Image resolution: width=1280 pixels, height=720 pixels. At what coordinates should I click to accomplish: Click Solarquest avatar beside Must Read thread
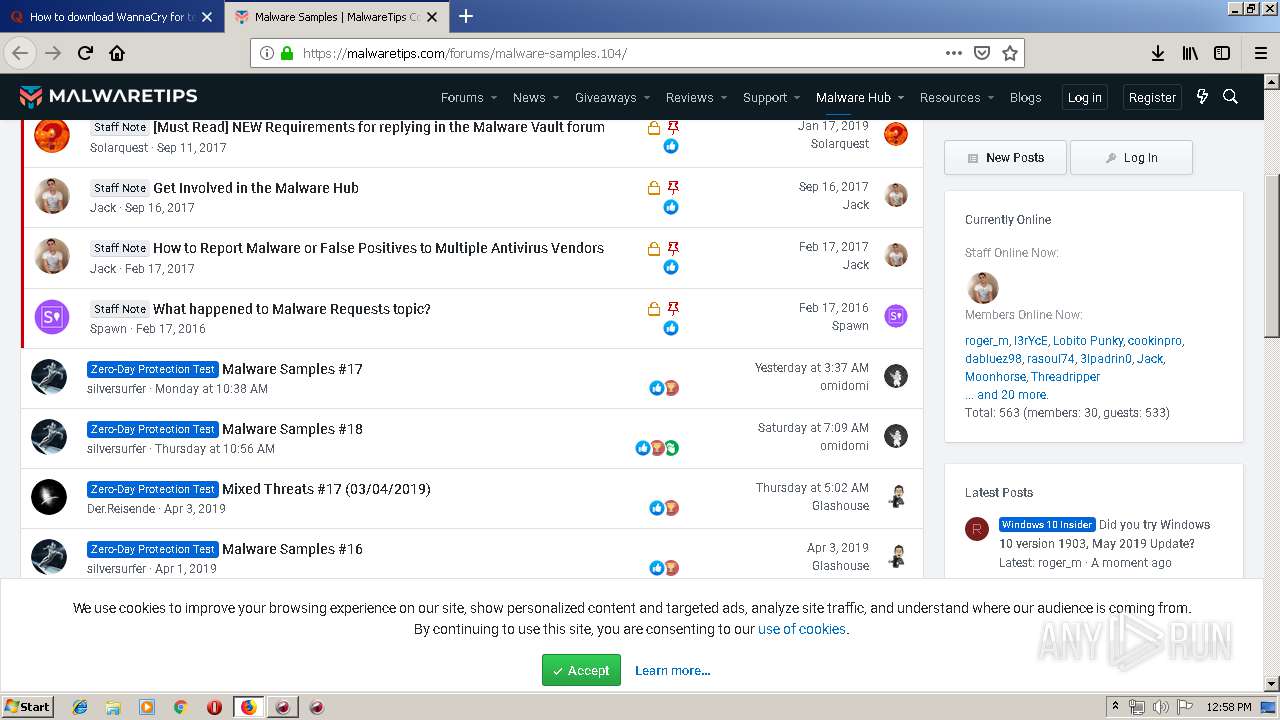point(51,135)
